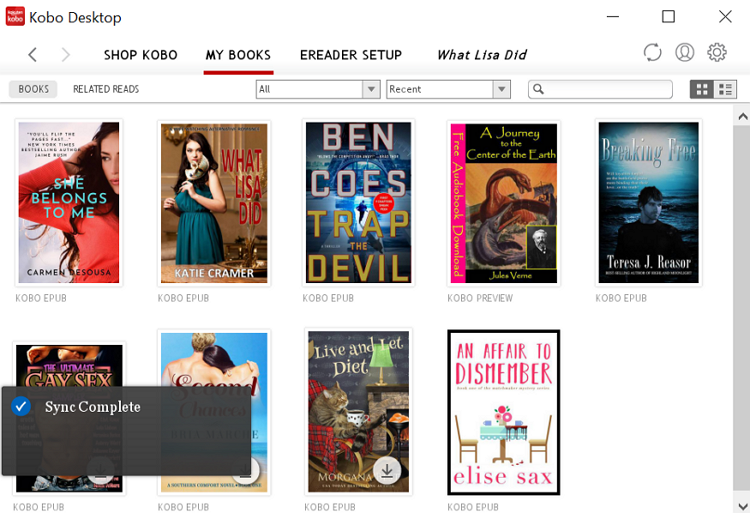This screenshot has height=513, width=750.
Task: Maximize the Kobo Desktop window
Action: [x=668, y=17]
